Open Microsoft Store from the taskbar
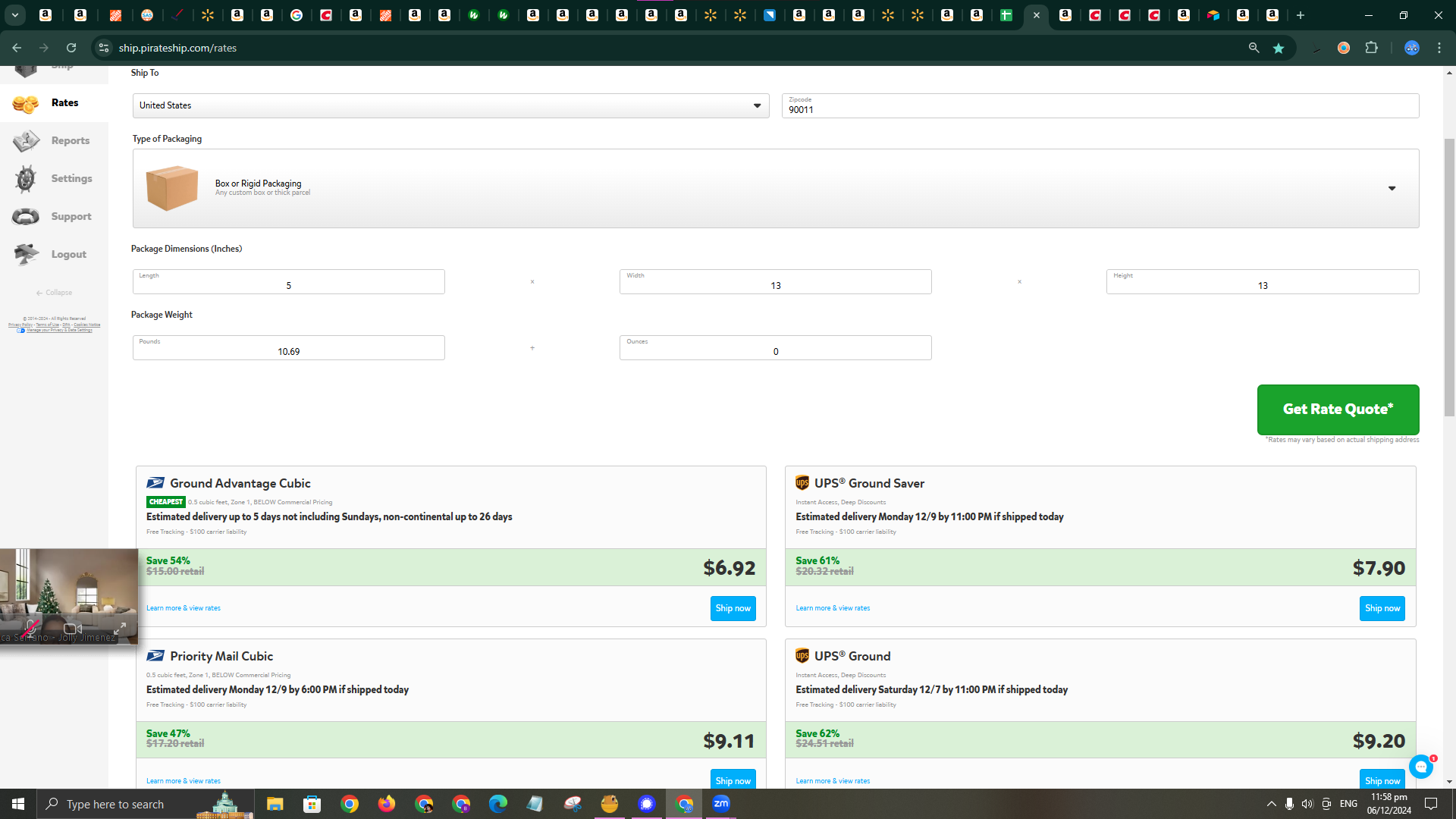 coord(312,804)
